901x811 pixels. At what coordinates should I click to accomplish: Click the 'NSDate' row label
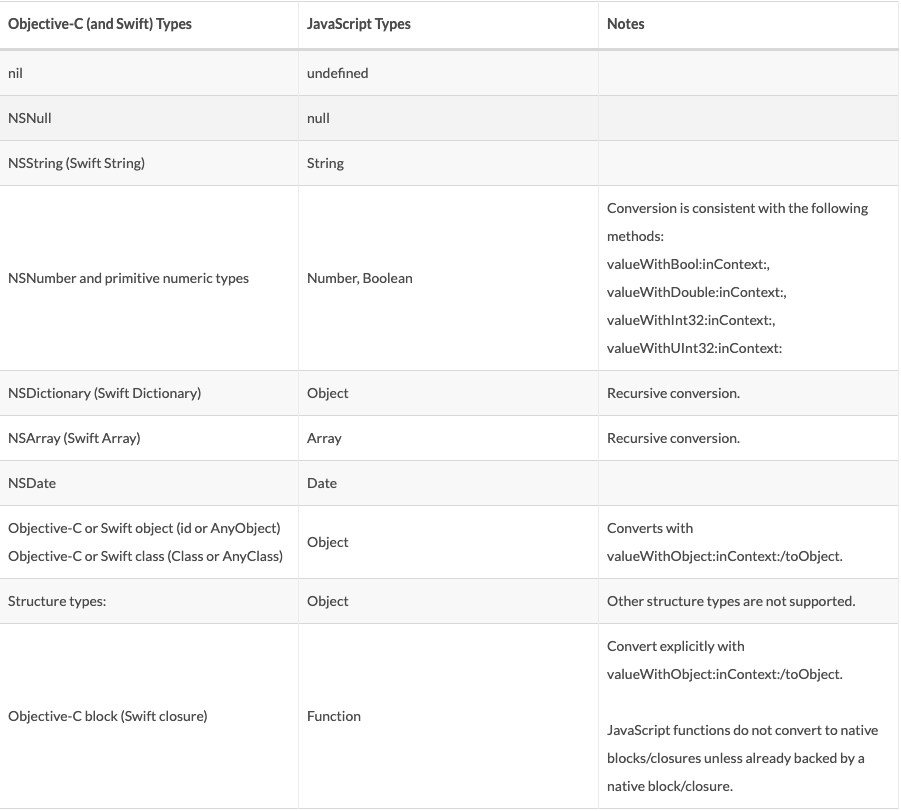pos(32,483)
